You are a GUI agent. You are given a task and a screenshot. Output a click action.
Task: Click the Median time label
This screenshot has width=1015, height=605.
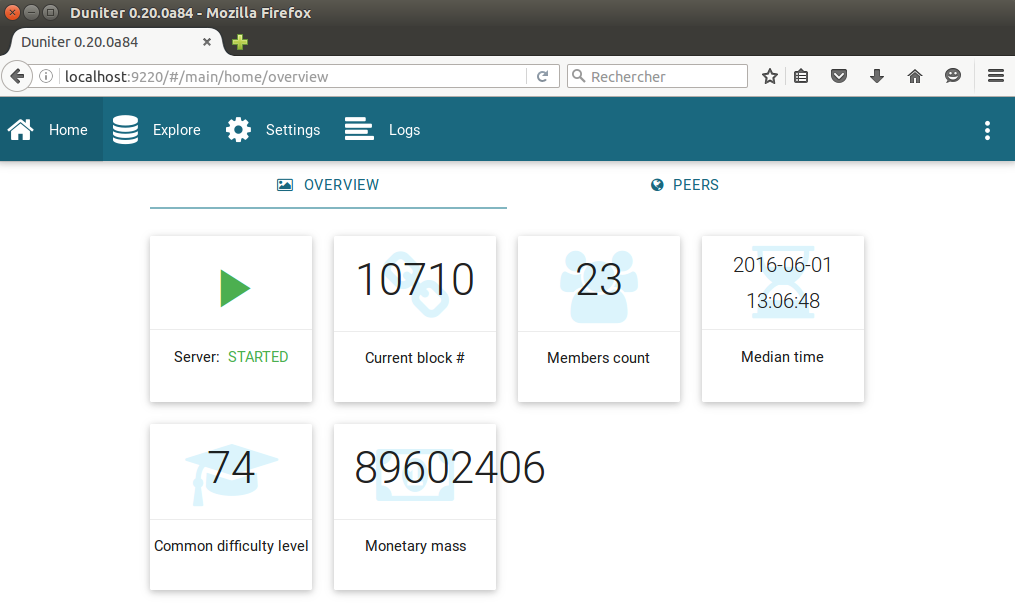pyautogui.click(x=782, y=357)
